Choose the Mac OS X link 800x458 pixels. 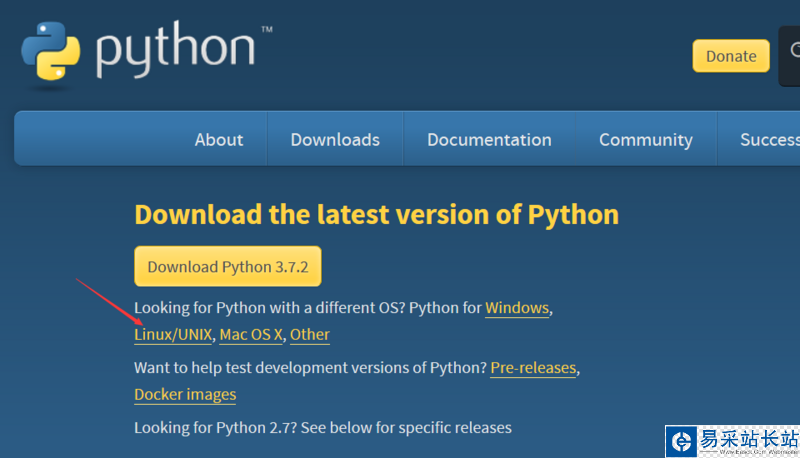[x=252, y=334]
